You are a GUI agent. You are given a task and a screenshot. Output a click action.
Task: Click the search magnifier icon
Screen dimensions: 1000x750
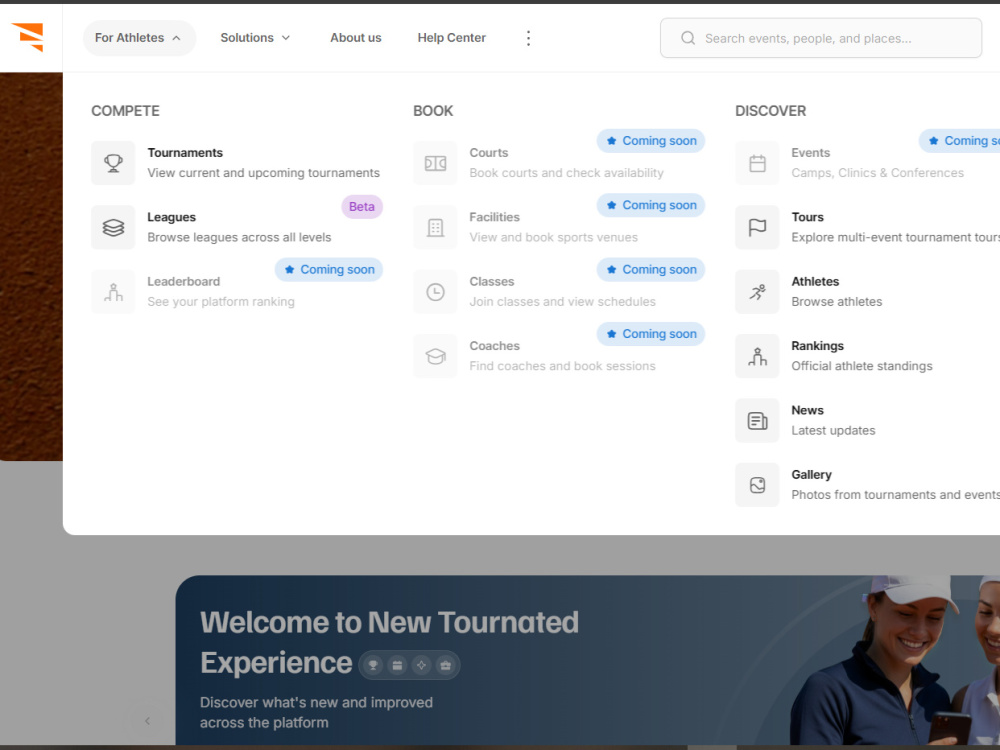click(x=688, y=38)
